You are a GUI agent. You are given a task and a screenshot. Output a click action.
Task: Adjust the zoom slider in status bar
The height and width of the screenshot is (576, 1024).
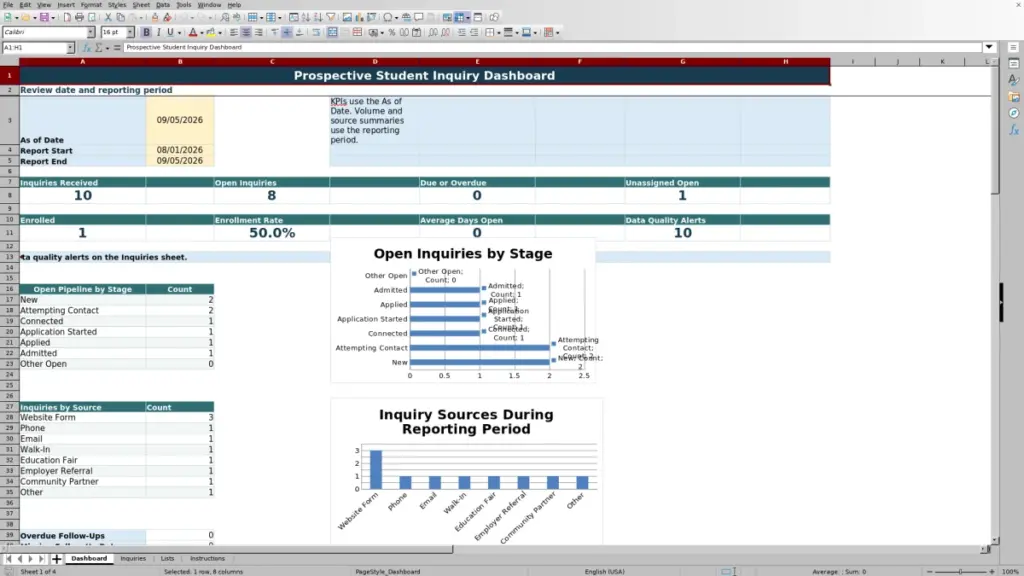tap(961, 571)
